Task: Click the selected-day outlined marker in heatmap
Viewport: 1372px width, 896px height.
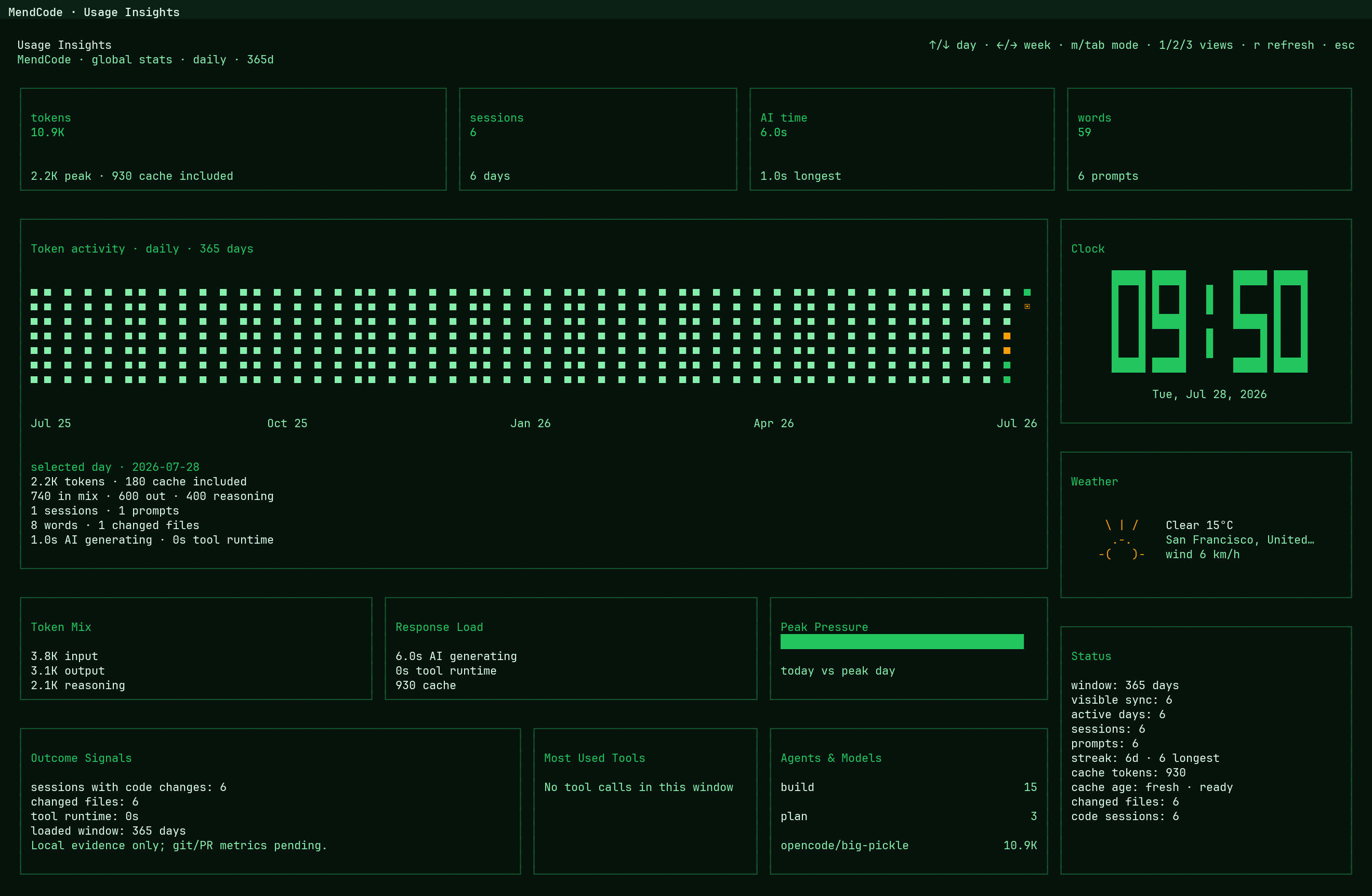Action: click(1027, 307)
